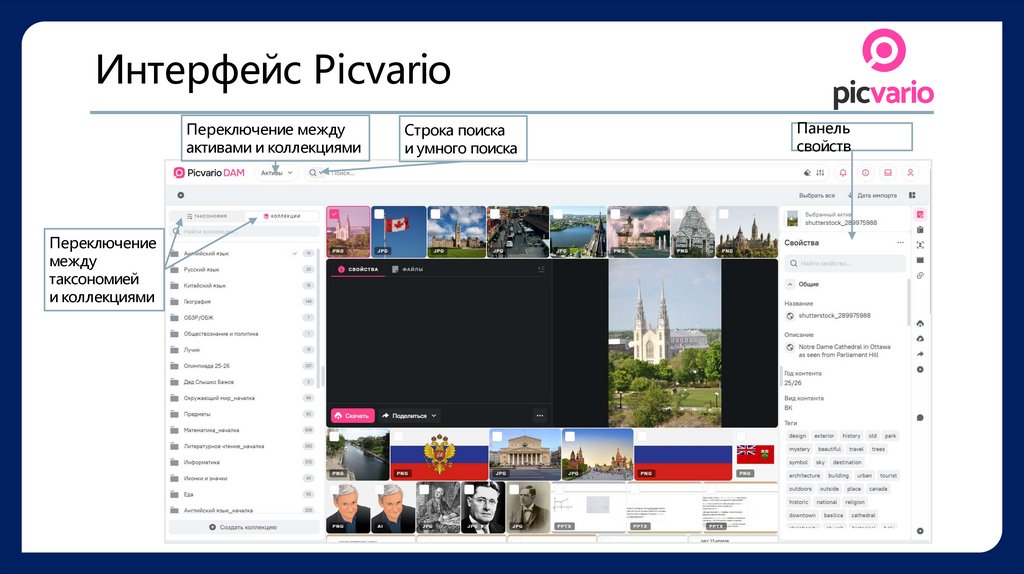
Task: Click the share arrow icon in sidebar
Action: click(920, 354)
